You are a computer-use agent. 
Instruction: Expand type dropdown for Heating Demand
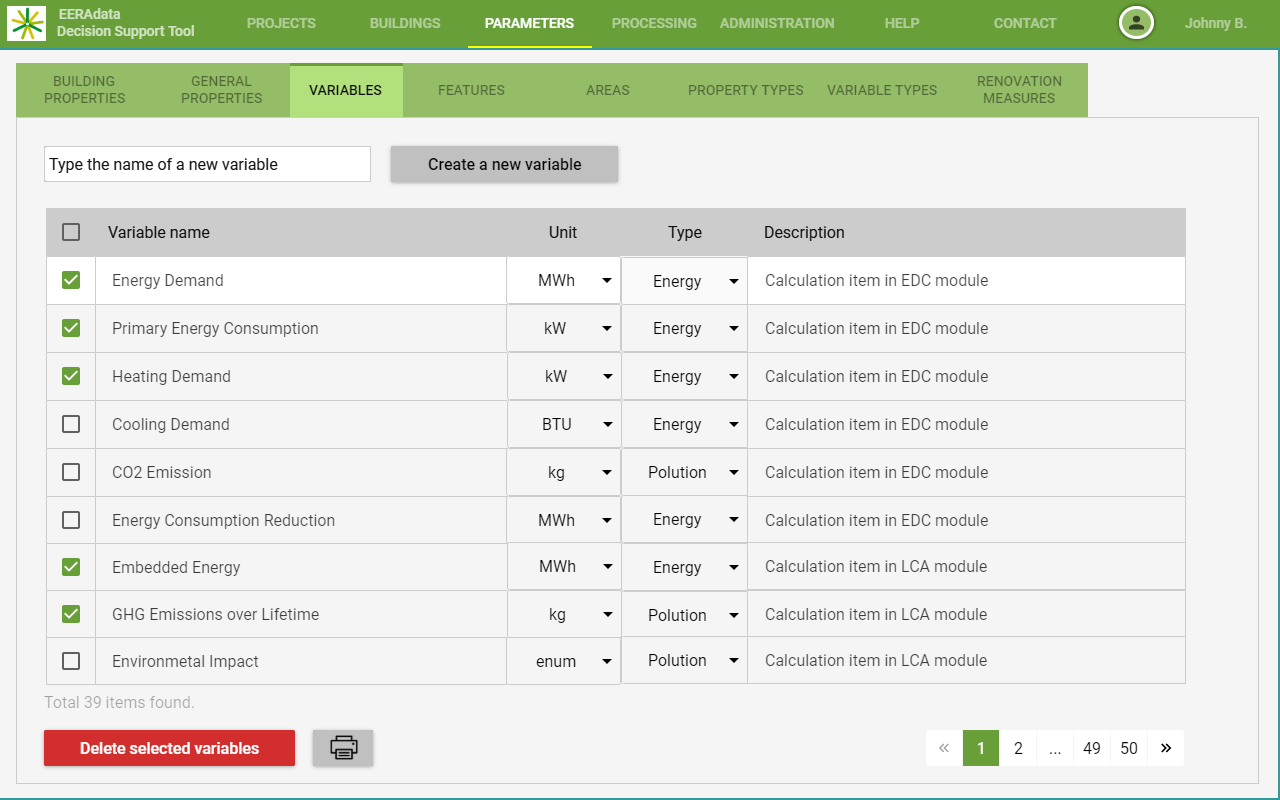[x=733, y=376]
